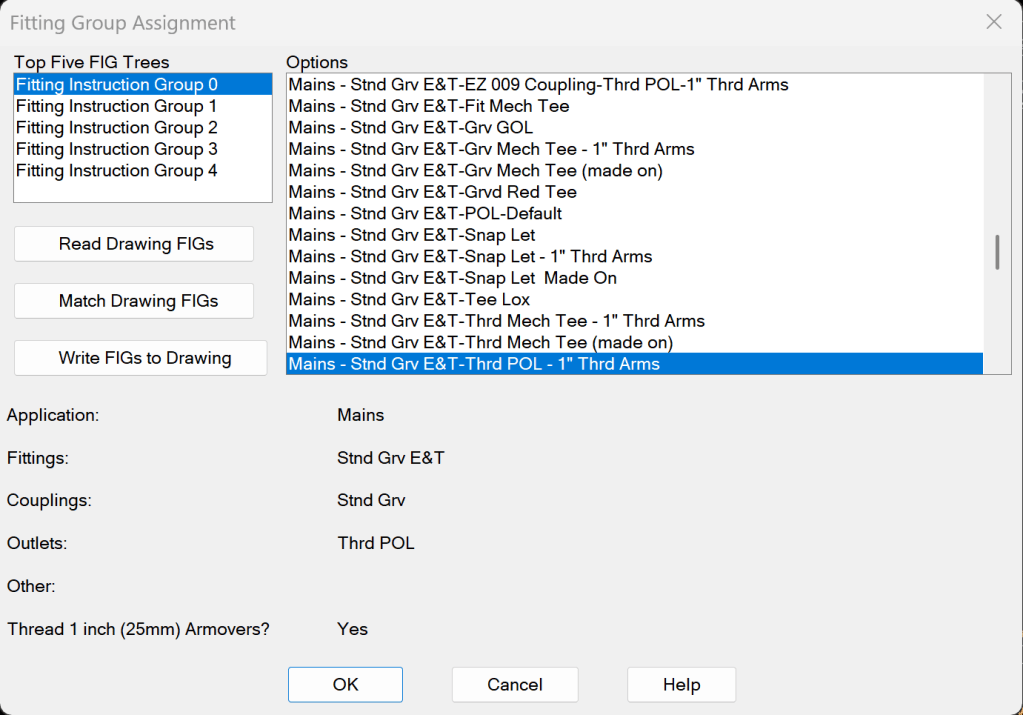Choose Snap Let - 1" Thrd Arms option
Viewport: 1023px width, 715px height.
(x=635, y=256)
